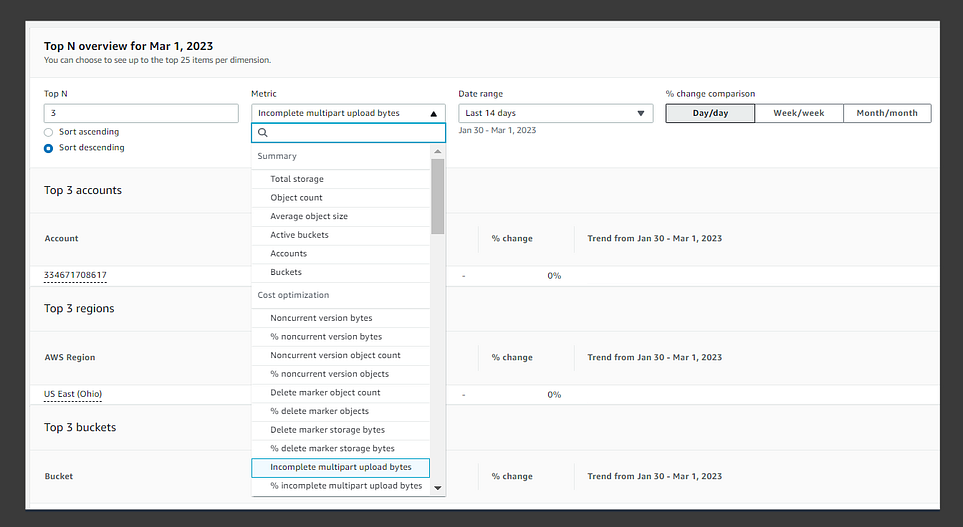Image resolution: width=963 pixels, height=527 pixels.
Task: Select Total storage metric
Action: [297, 179]
